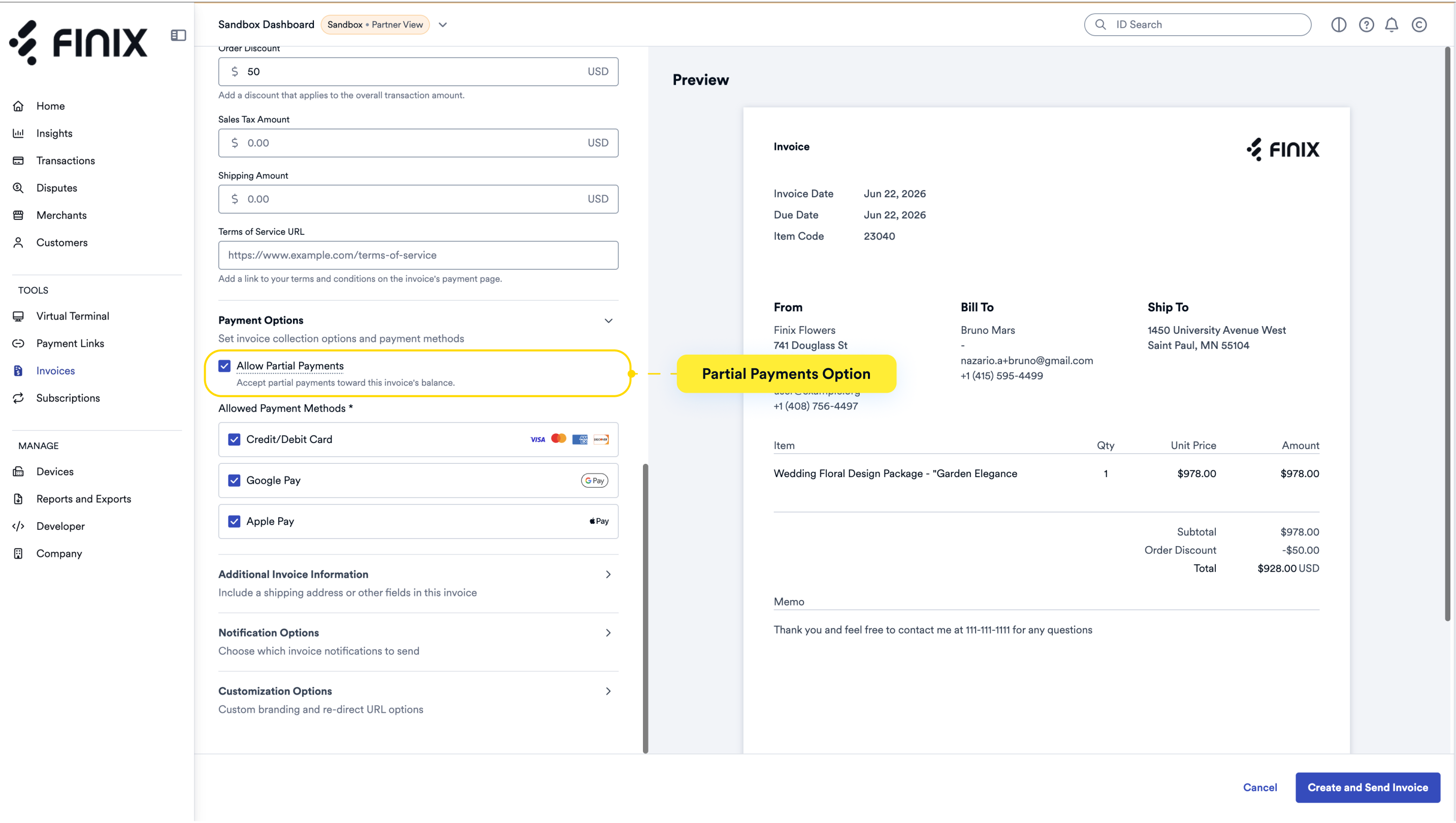
Task: Click the Devices terminal icon
Action: 19,471
